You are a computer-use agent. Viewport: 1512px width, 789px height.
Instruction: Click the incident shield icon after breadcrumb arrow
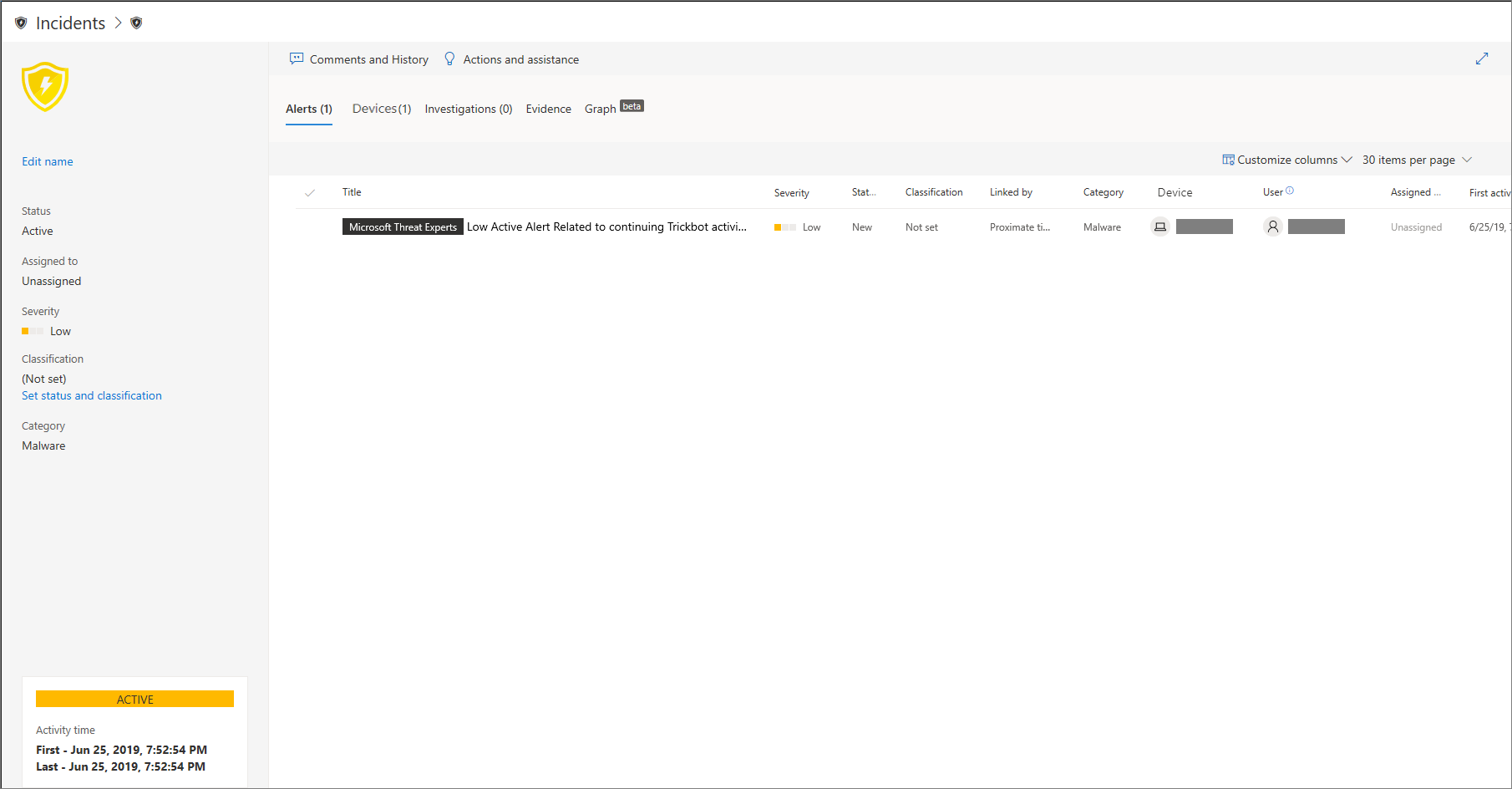[x=136, y=23]
